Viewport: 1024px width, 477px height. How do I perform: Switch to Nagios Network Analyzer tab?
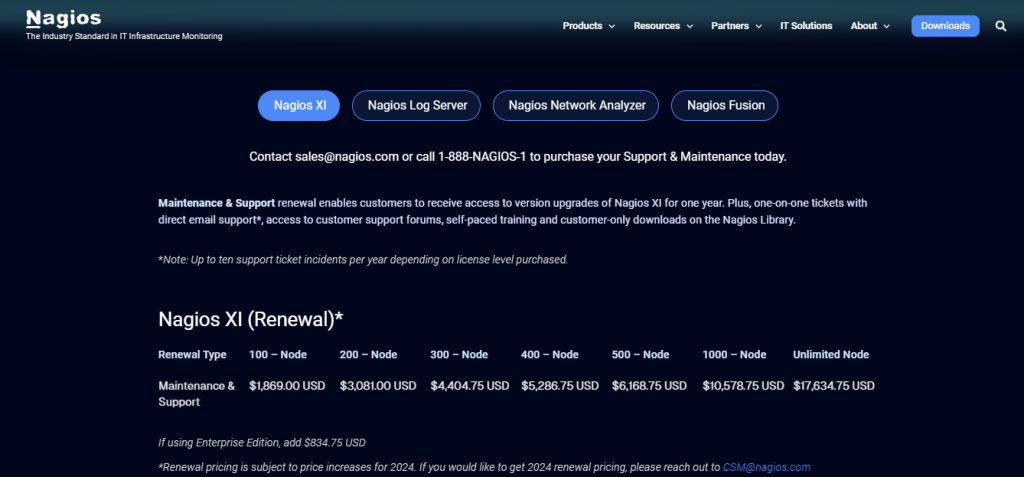577,105
